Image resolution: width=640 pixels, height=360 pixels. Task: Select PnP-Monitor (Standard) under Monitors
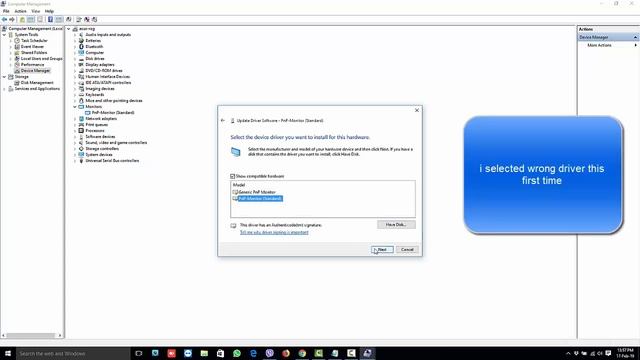pyautogui.click(x=113, y=113)
